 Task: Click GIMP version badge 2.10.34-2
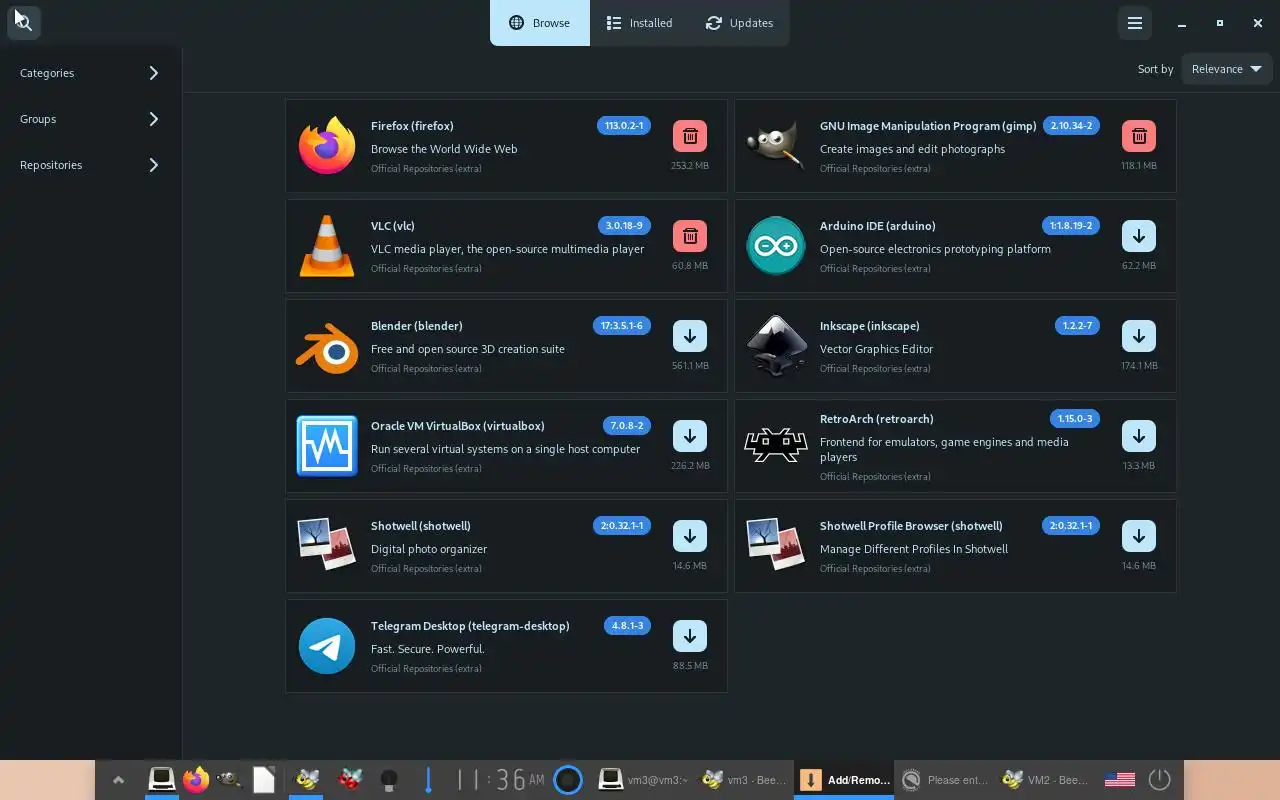click(1071, 126)
